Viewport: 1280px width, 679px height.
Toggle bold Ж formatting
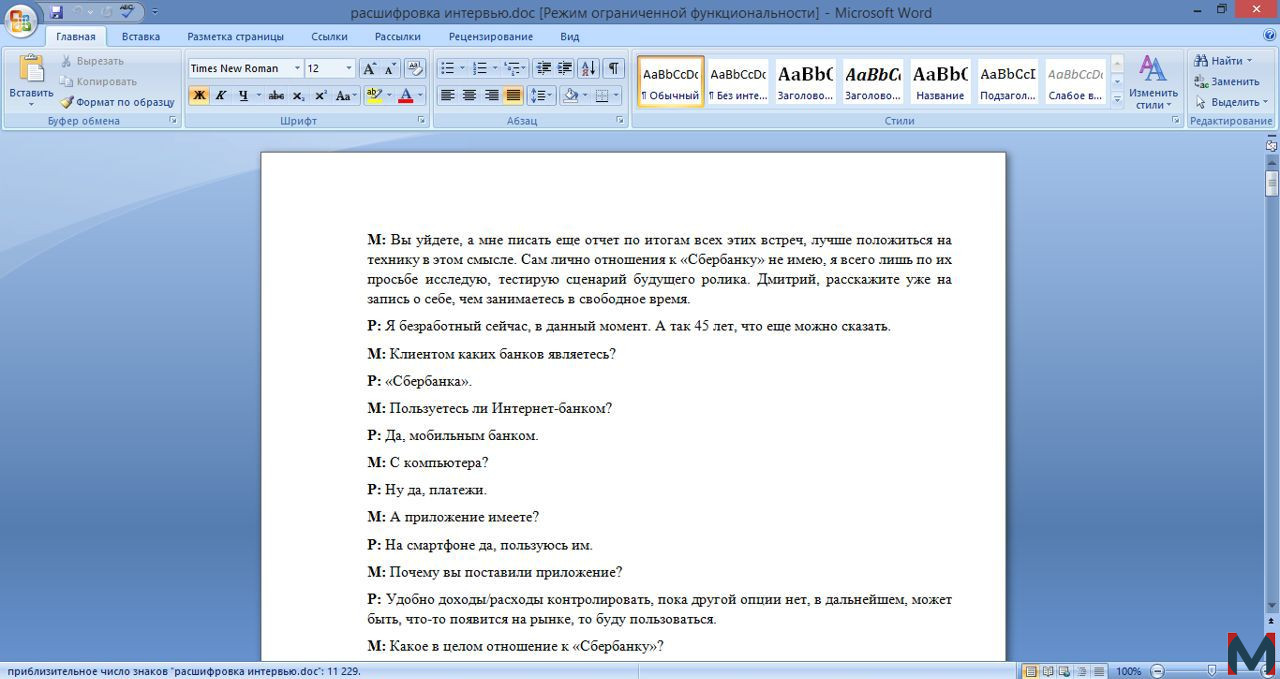tap(198, 96)
